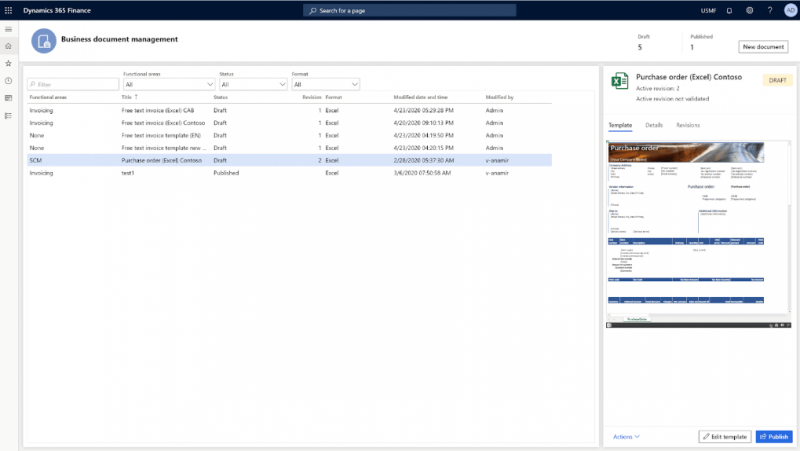Viewport: 800px width, 451px height.
Task: Click the Search for a page box
Action: (410, 10)
